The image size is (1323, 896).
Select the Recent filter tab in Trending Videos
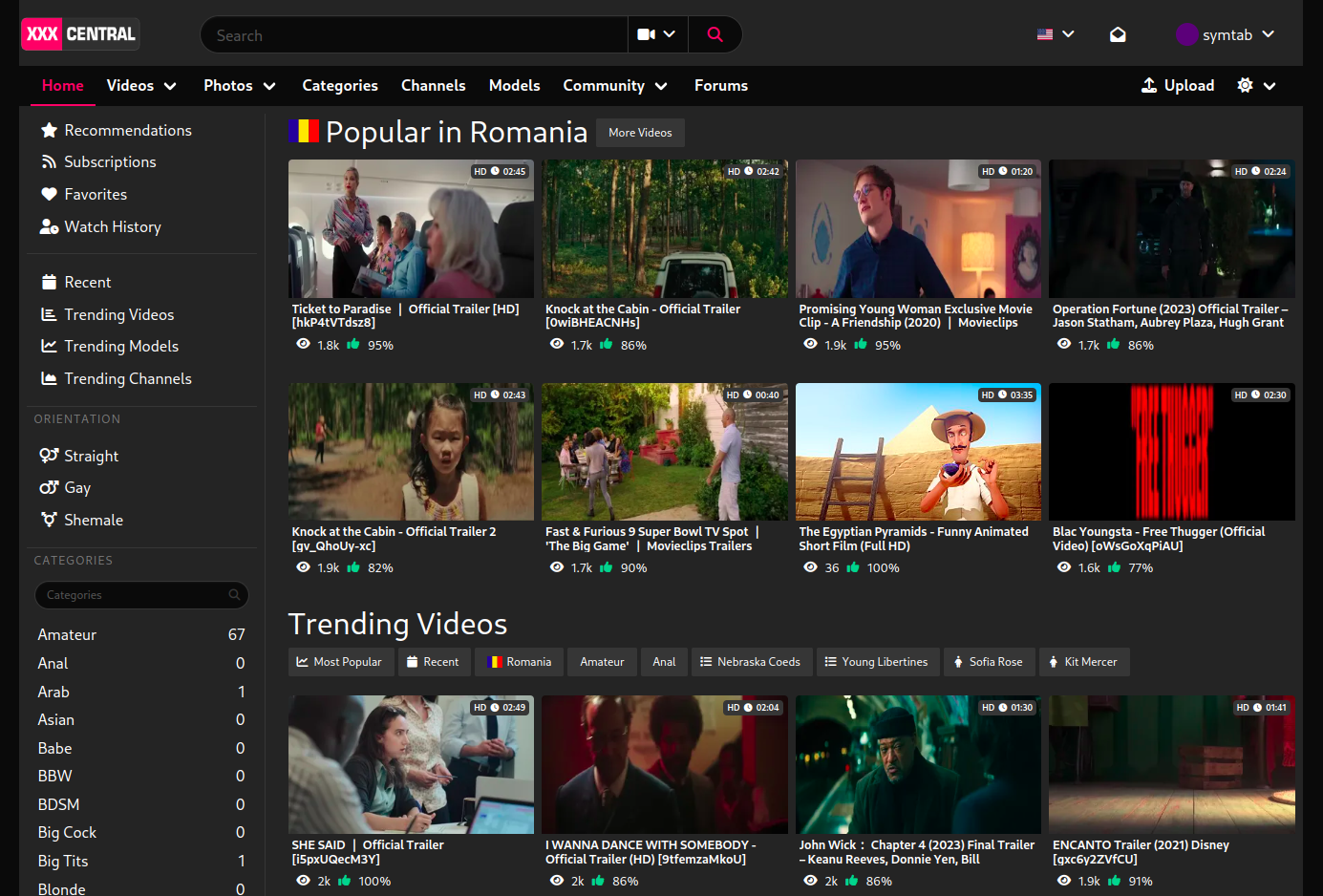[x=435, y=662]
